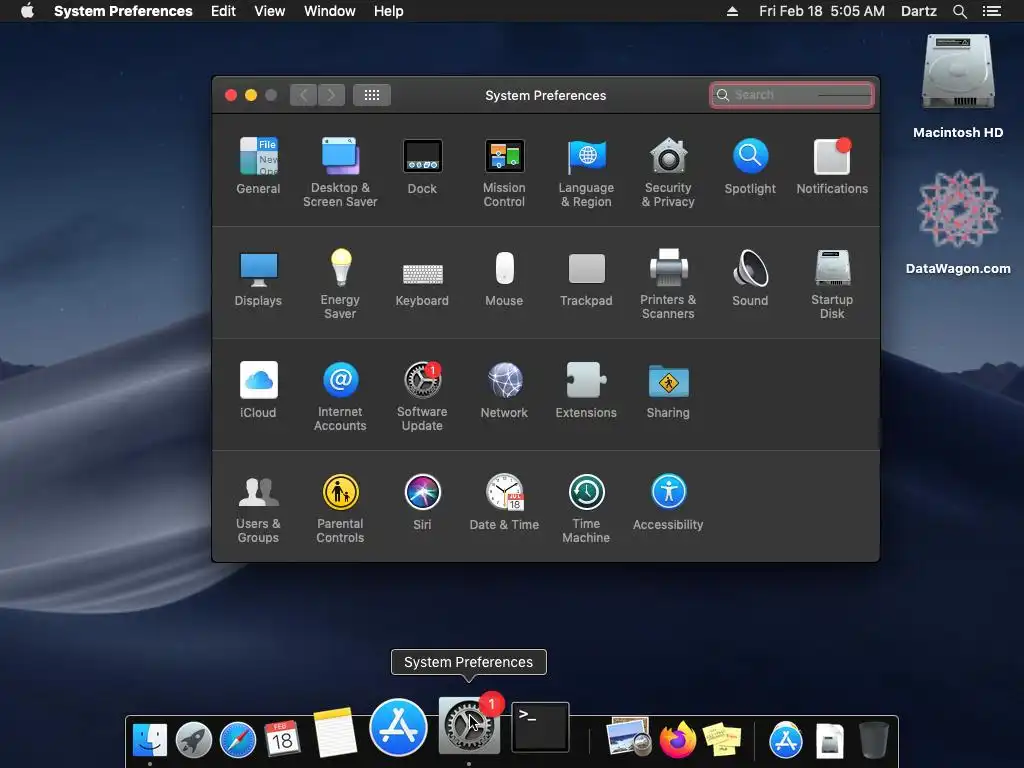Open the System Preferences menu

point(123,11)
